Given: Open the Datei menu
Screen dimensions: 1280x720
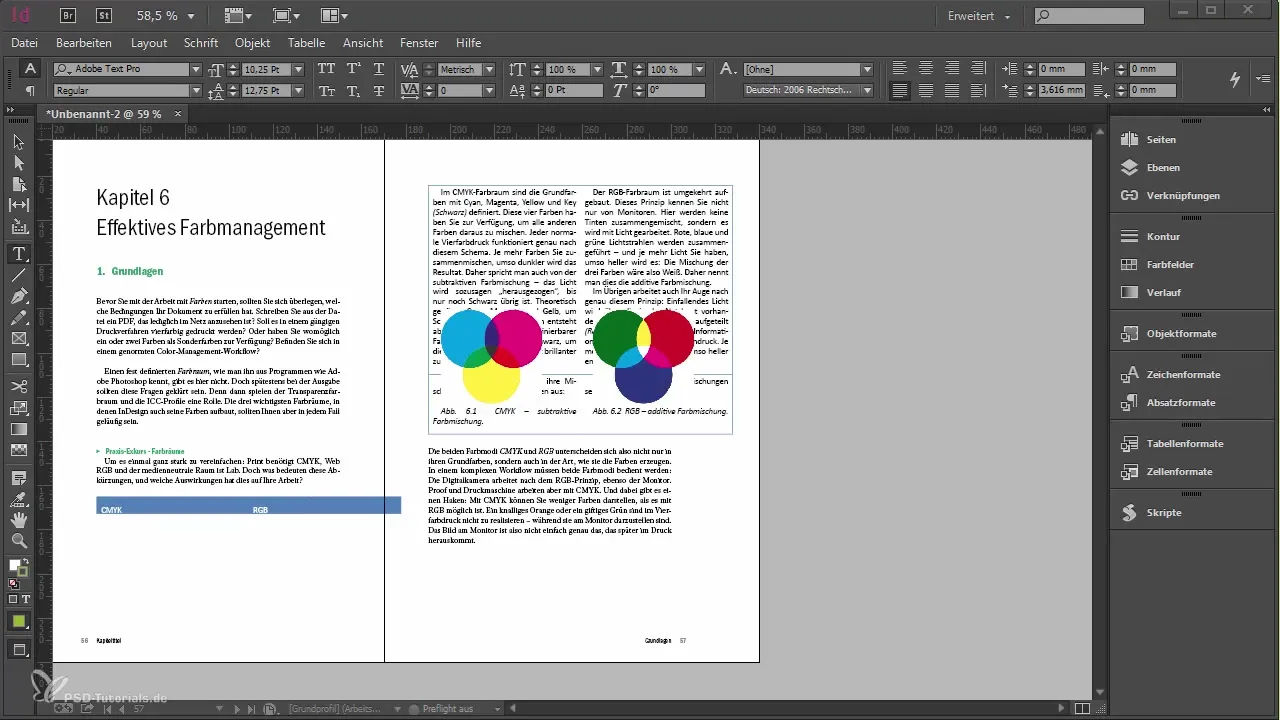Looking at the screenshot, I should 24,44.
